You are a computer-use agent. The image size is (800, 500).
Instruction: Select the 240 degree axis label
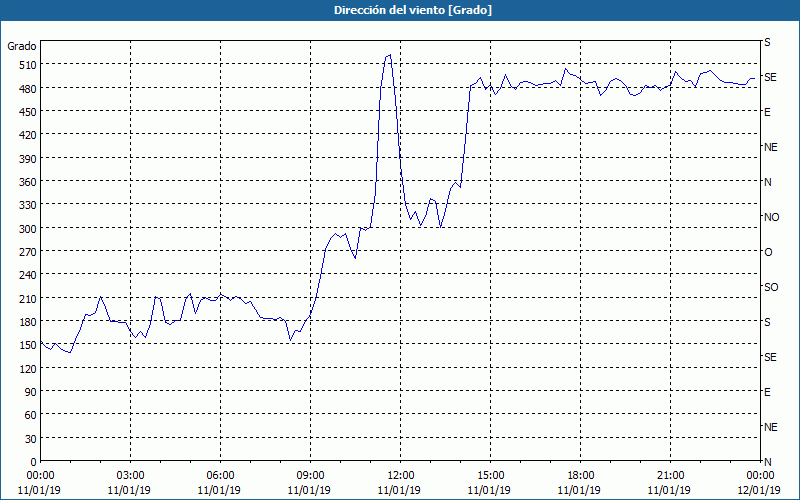coord(28,276)
